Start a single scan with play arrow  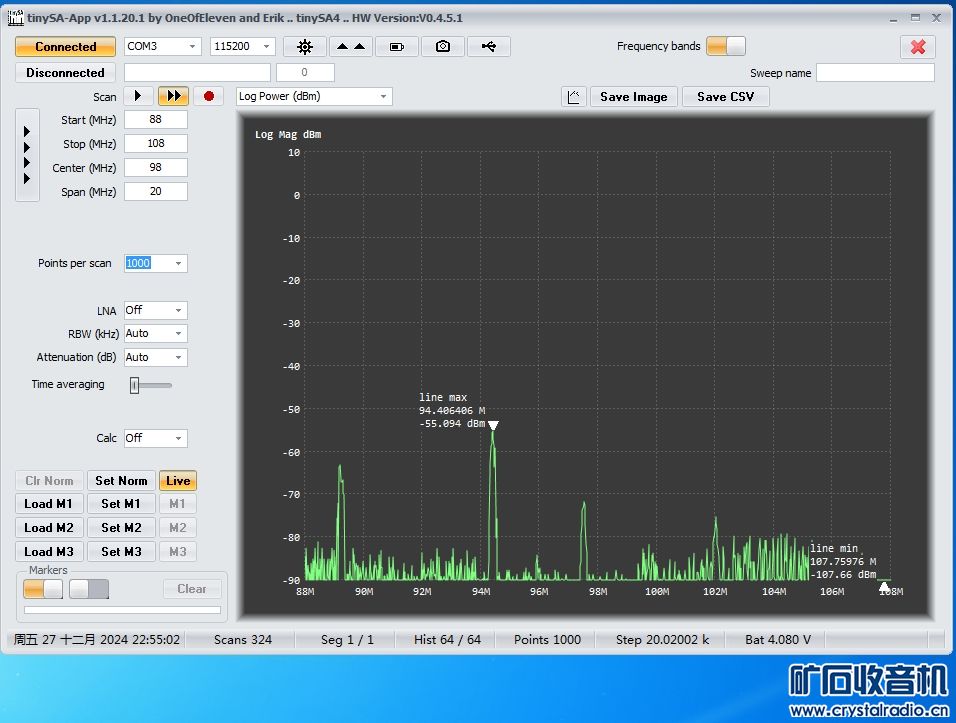point(138,96)
